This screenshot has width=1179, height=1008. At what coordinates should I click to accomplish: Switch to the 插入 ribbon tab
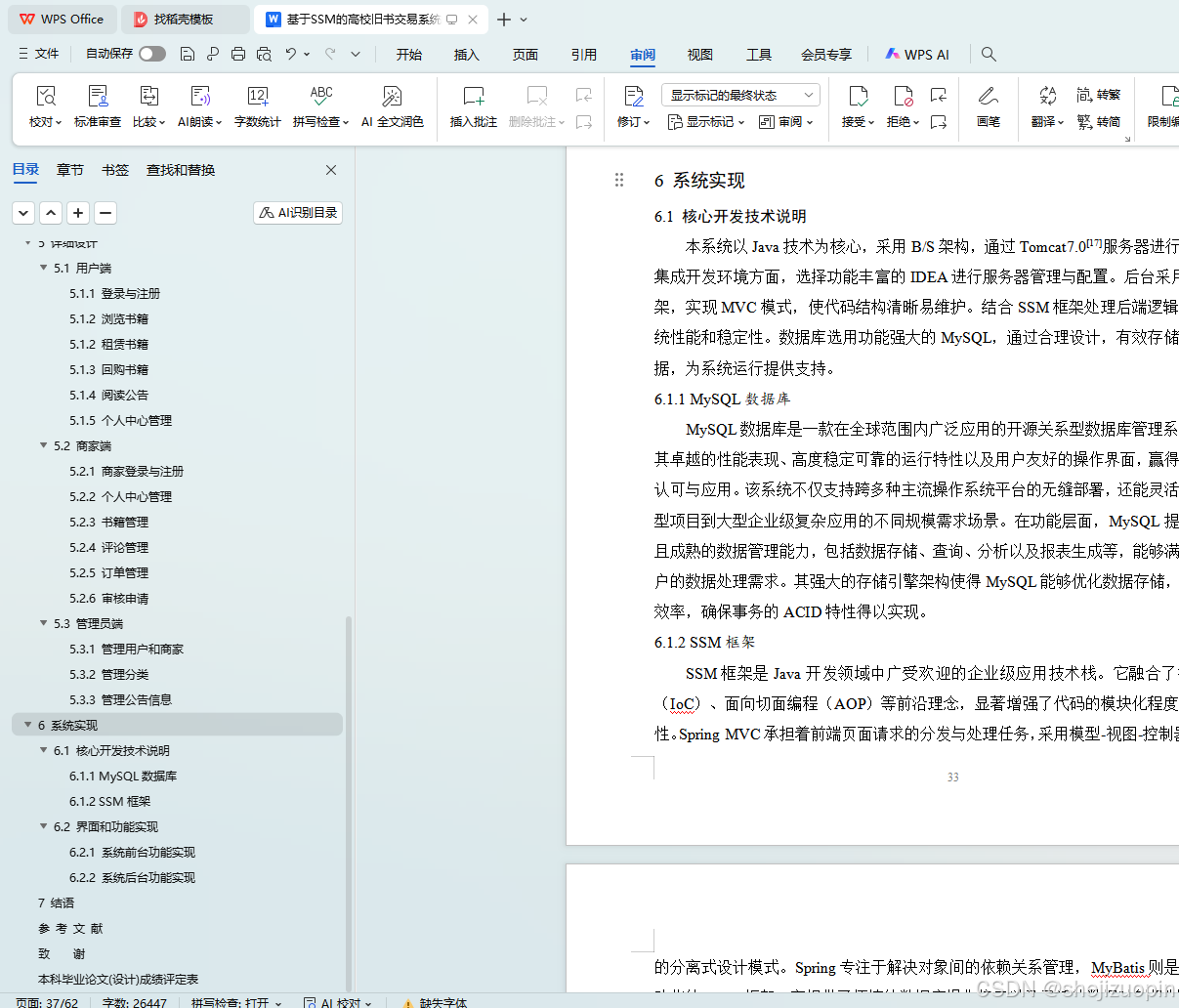point(467,55)
